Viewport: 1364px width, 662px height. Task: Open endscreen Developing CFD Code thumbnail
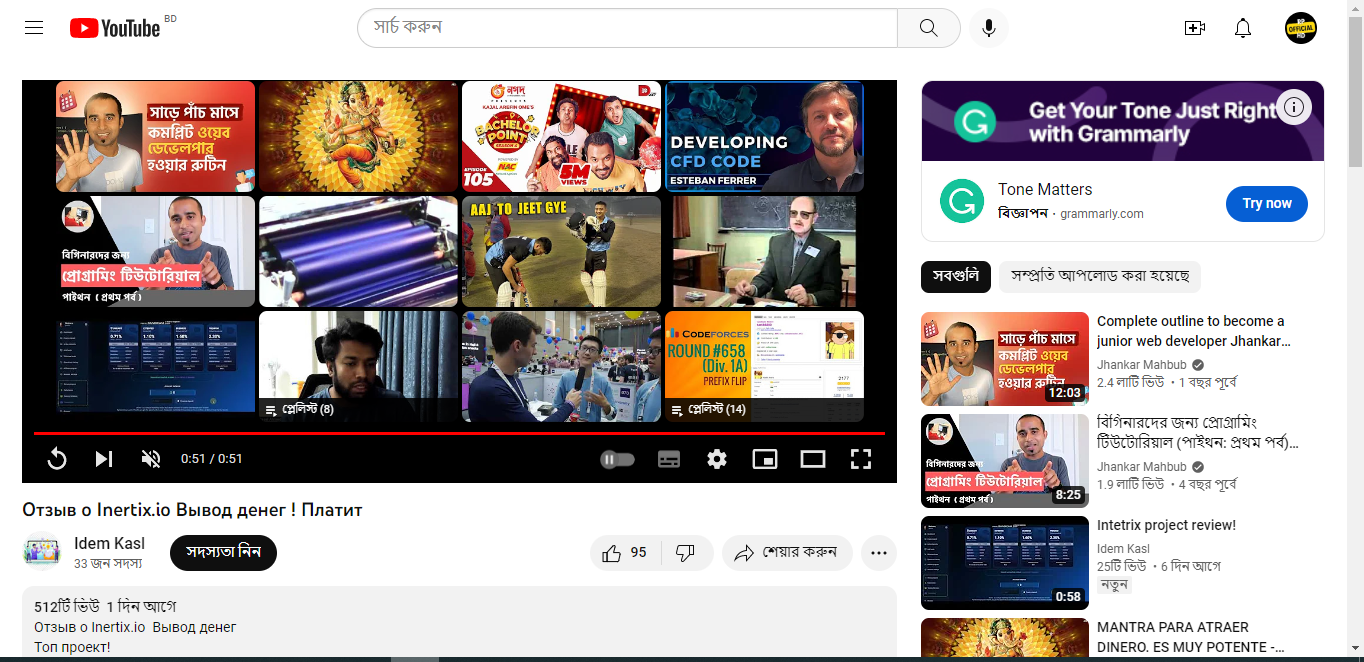pos(764,136)
